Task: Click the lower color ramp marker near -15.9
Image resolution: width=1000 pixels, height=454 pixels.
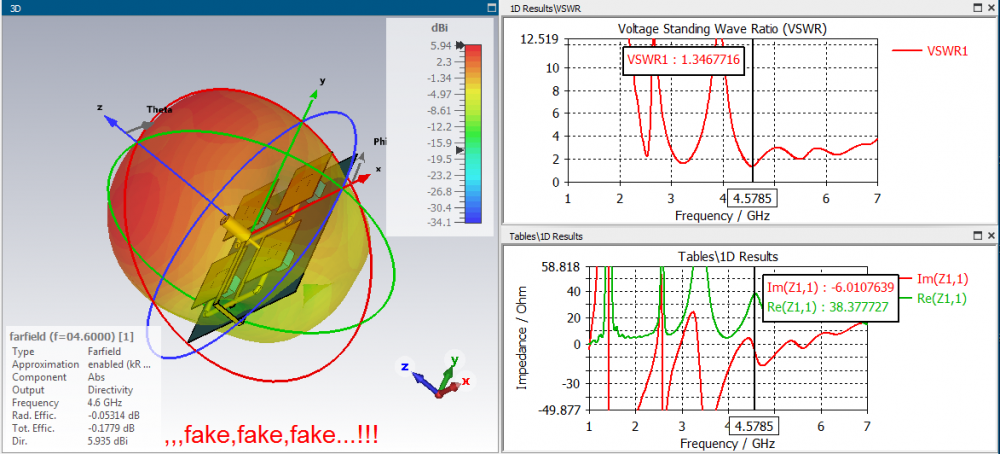Action: 460,149
